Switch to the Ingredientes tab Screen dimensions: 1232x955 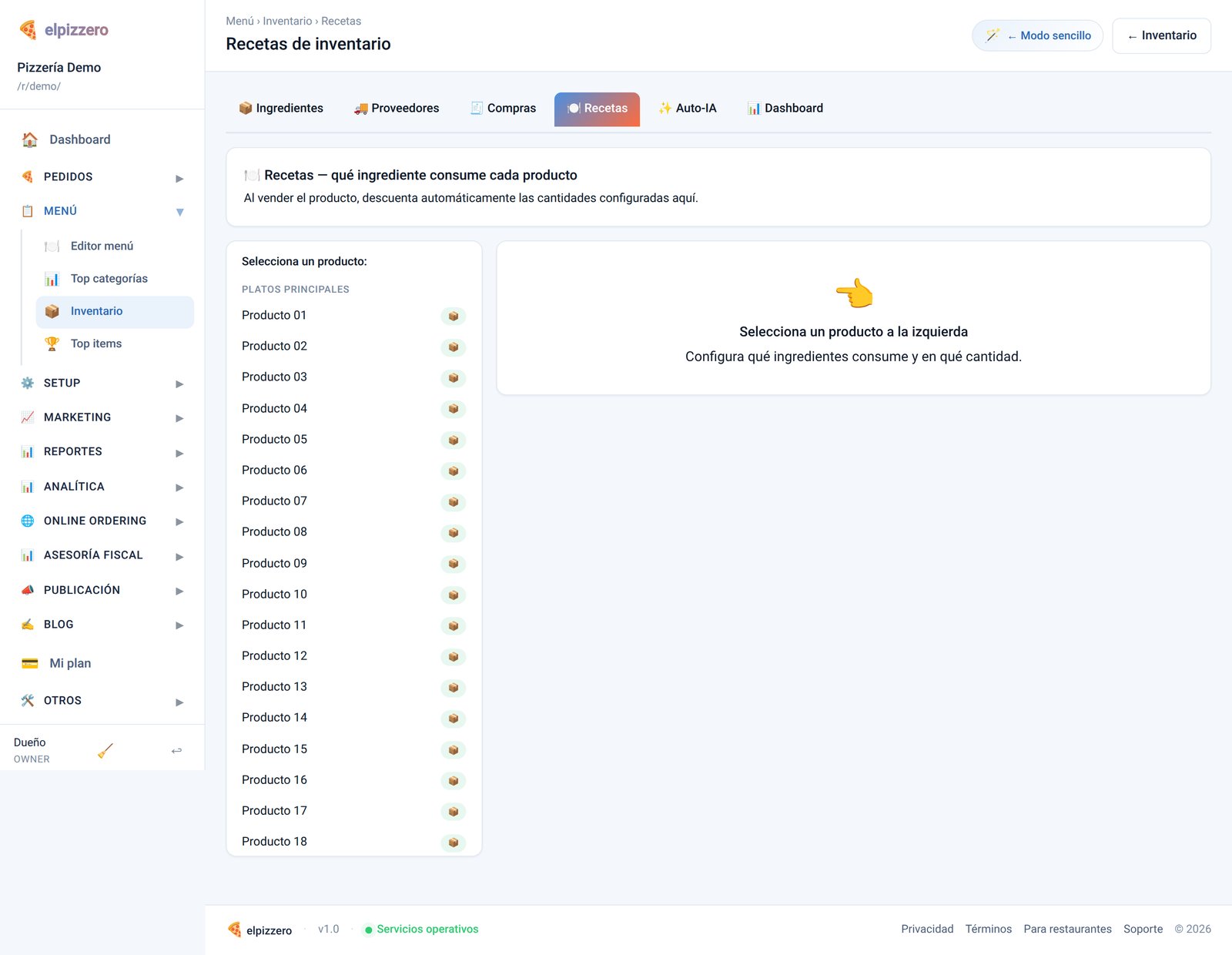281,109
